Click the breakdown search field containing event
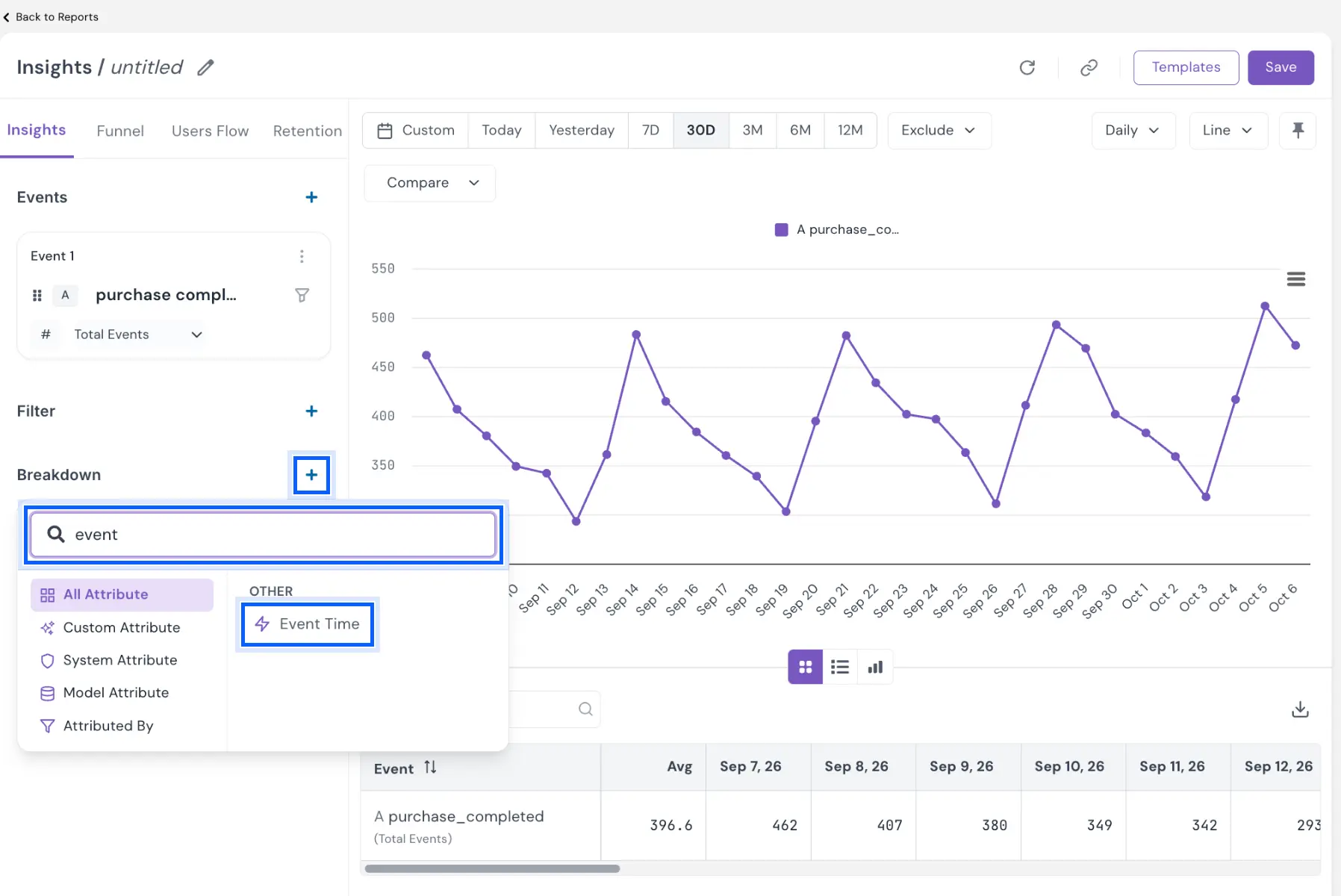This screenshot has height=896, width=1341. coord(263,535)
